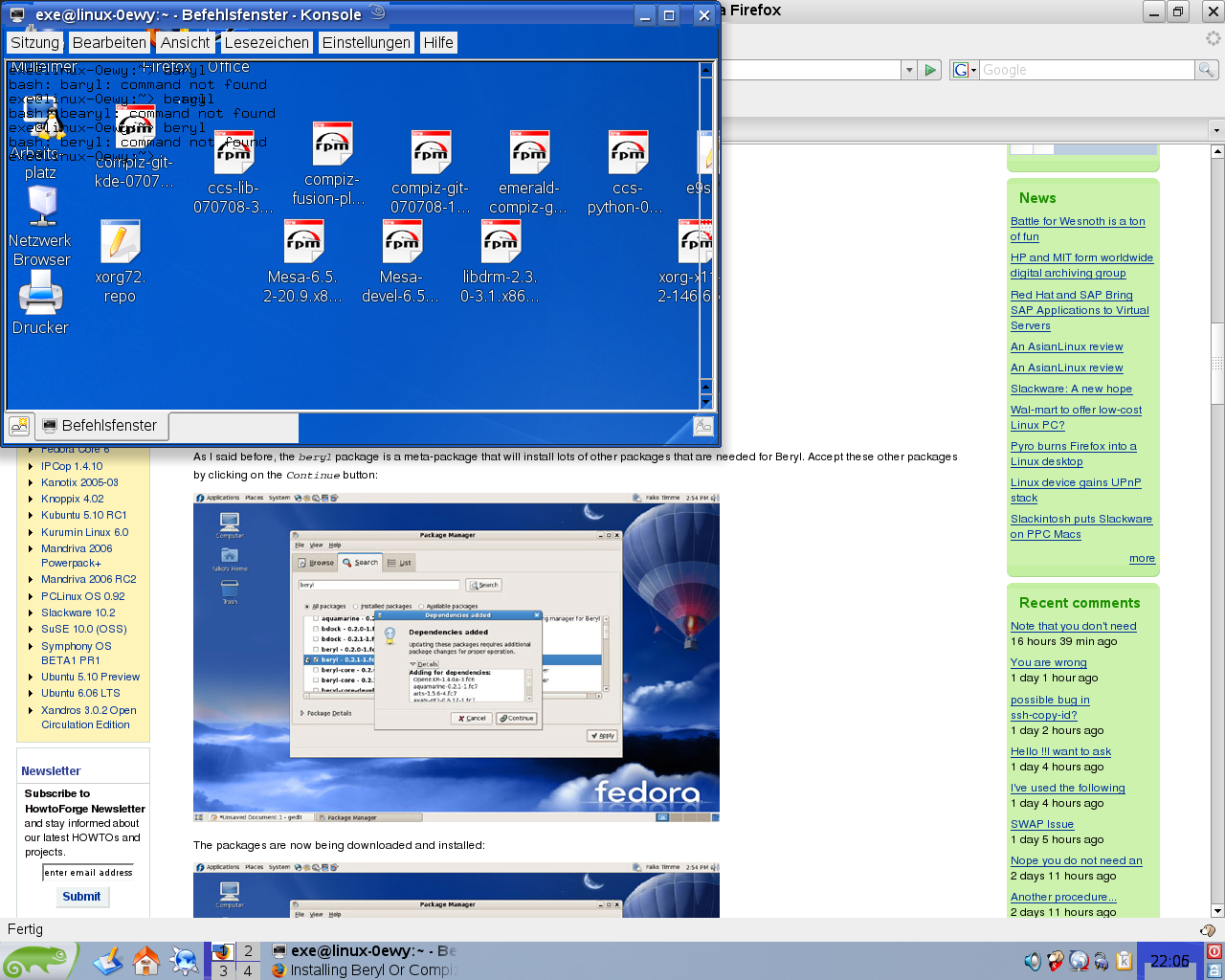Click the new session icon in Konsole
Screen dimensions: 1225x980
tap(19, 426)
